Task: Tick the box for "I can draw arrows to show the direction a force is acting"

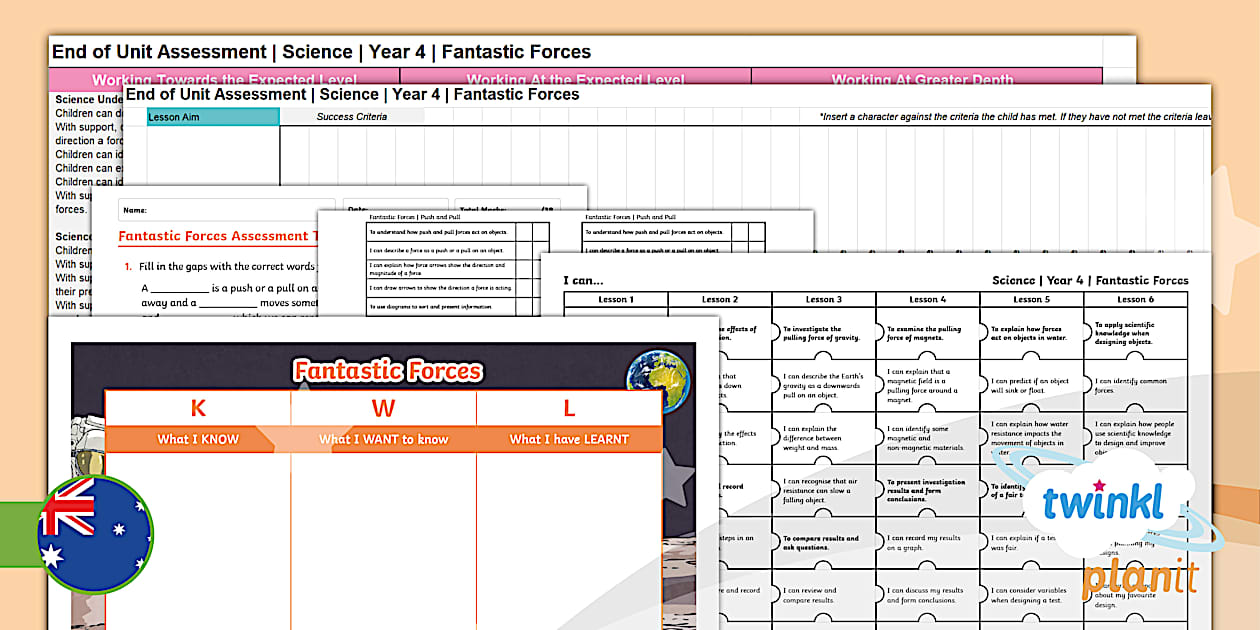Action: pos(523,288)
